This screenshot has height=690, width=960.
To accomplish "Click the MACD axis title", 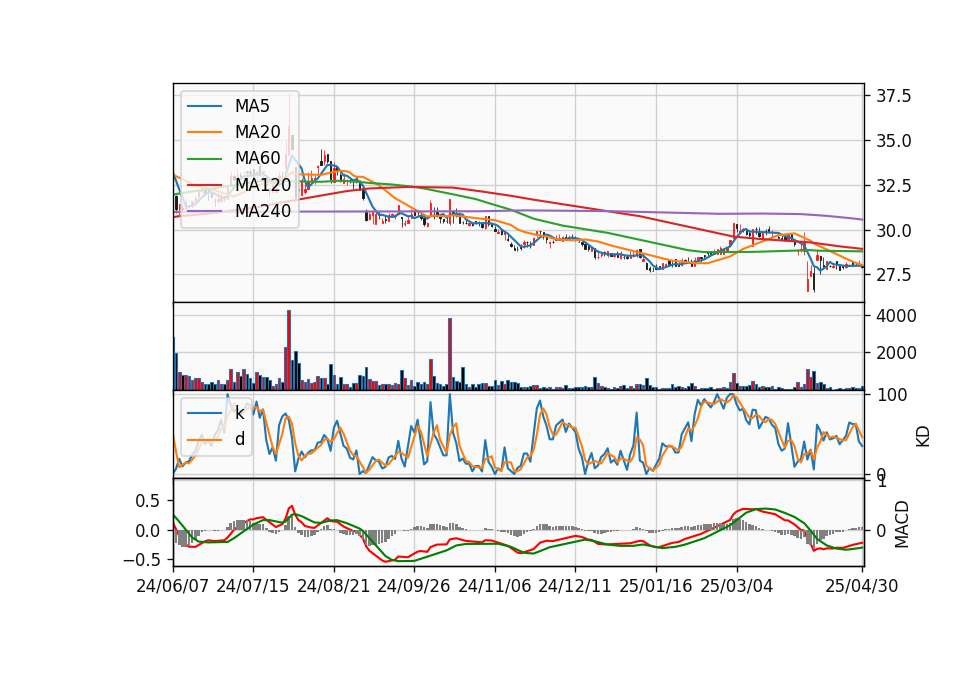I will click(x=901, y=525).
